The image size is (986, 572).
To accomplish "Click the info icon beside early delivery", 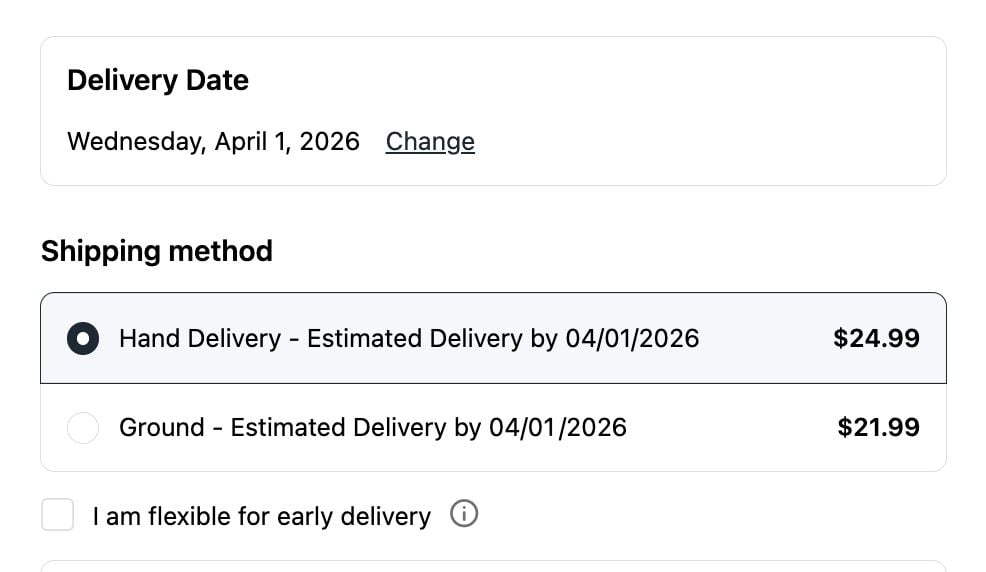I will point(464,515).
